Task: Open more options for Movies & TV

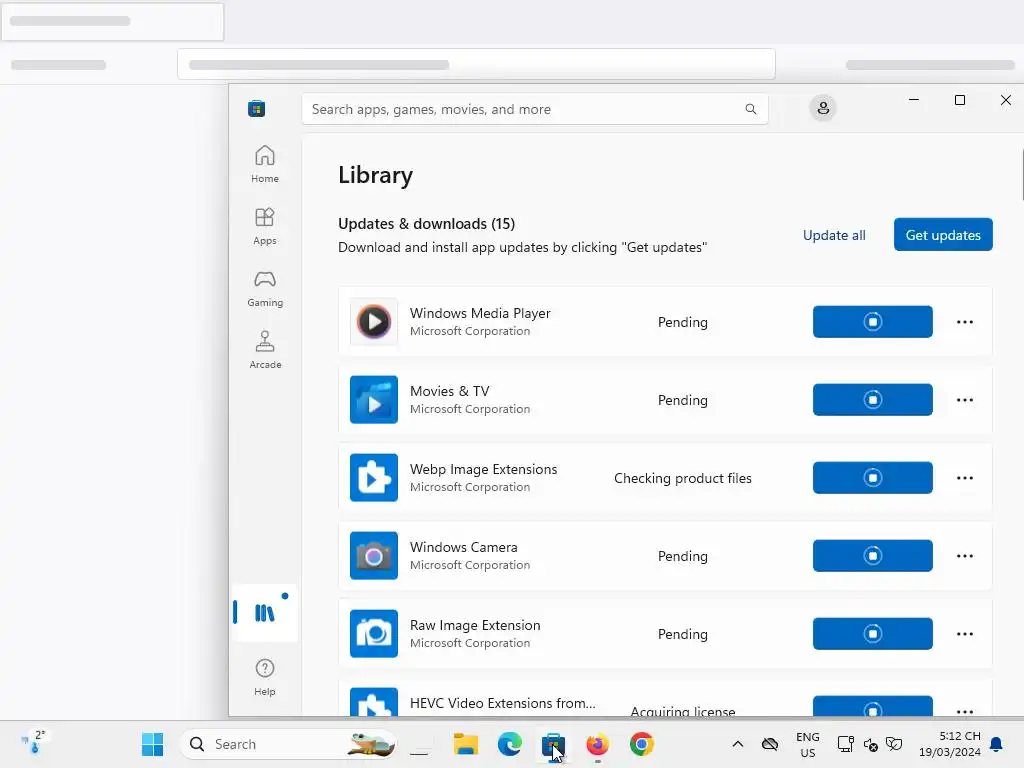Action: (965, 400)
